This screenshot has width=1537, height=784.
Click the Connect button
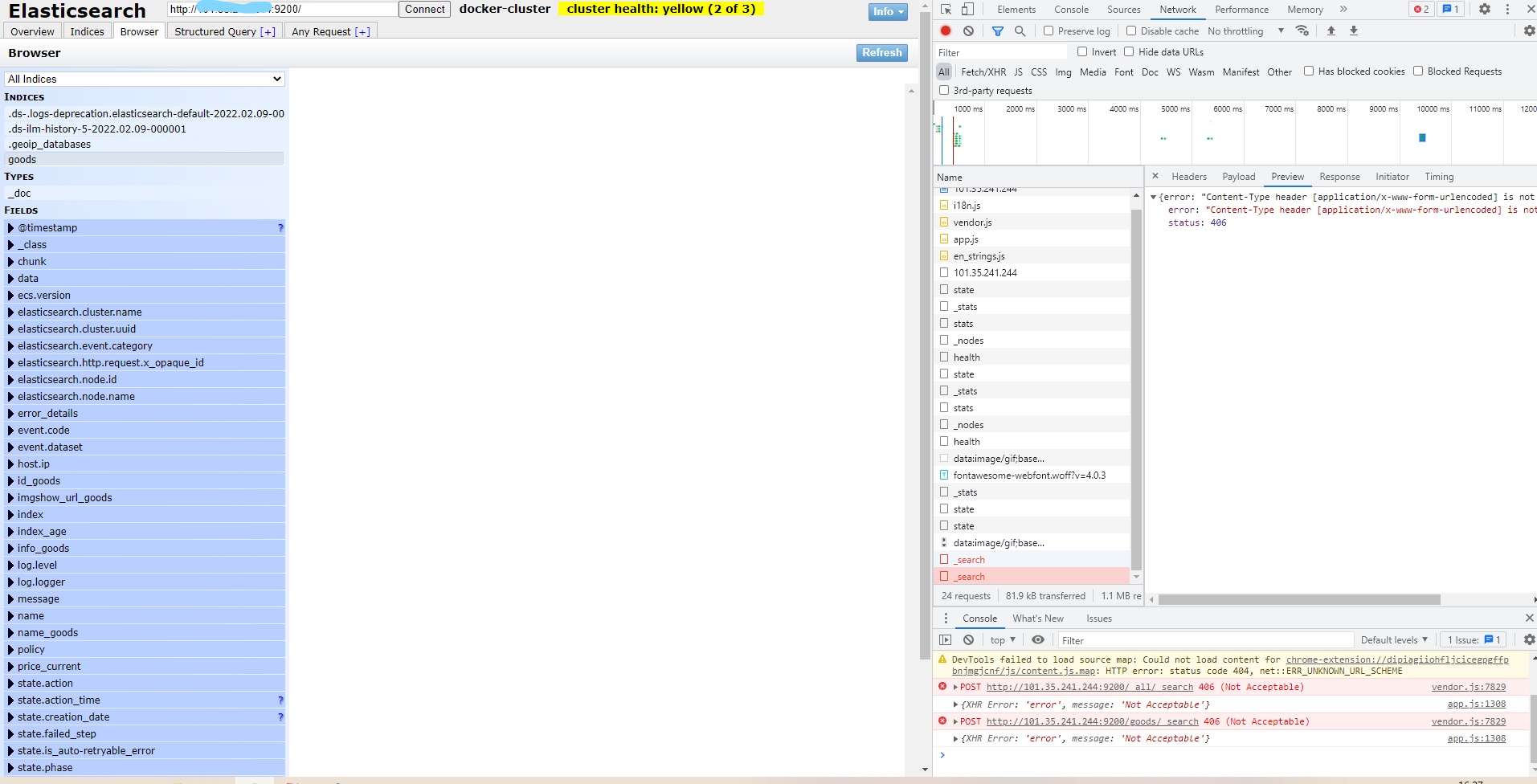click(424, 9)
